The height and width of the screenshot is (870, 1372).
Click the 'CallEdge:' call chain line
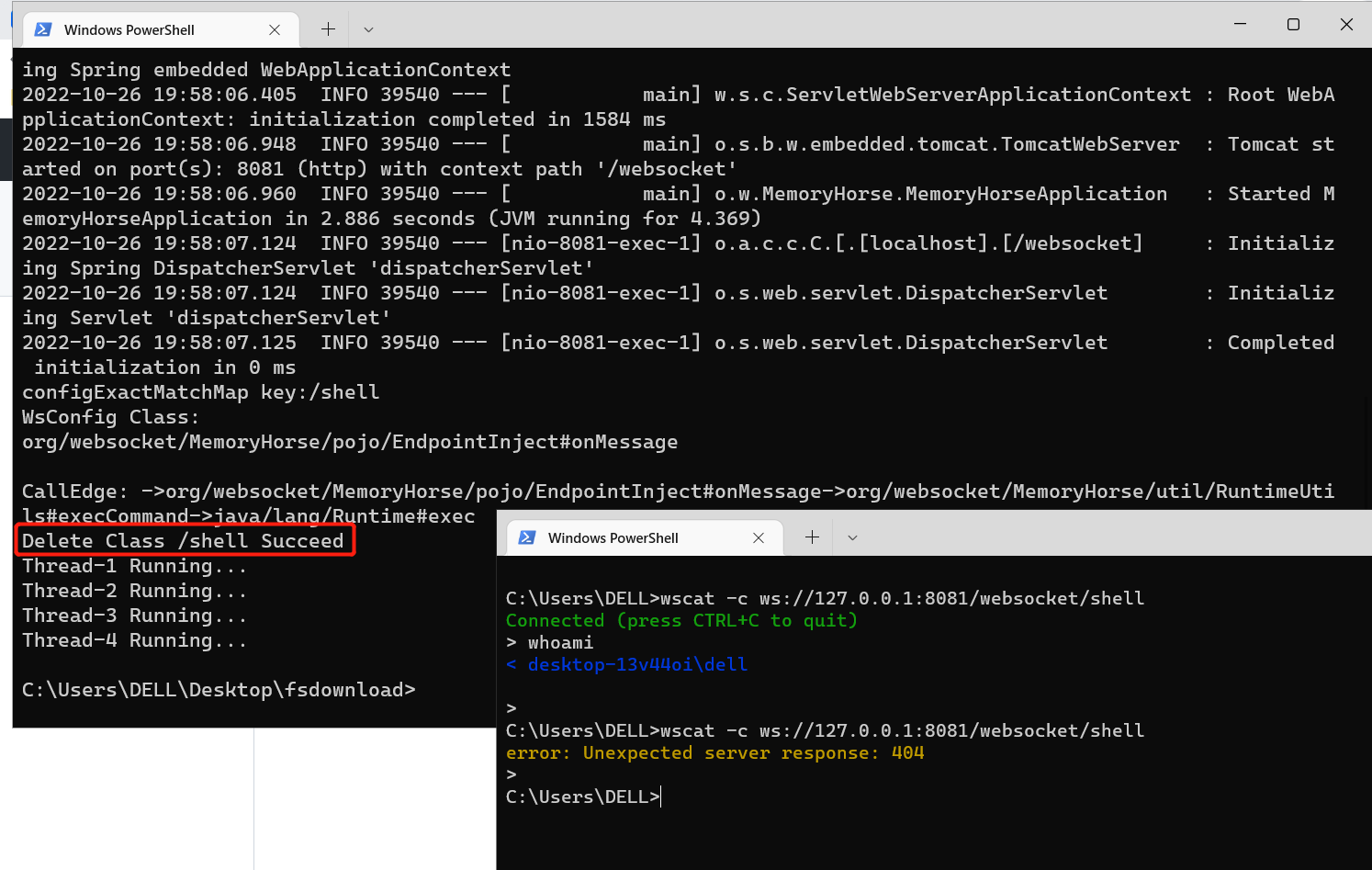coord(678,503)
